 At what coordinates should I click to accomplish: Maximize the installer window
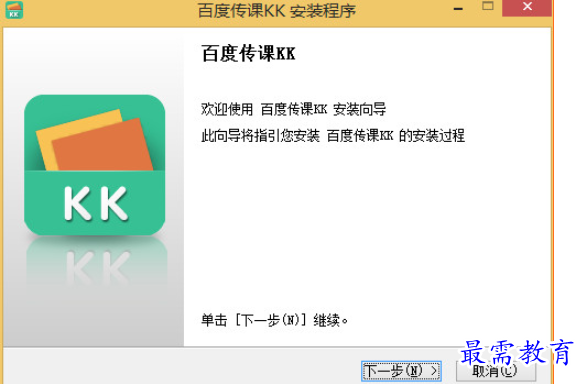(488, 6)
